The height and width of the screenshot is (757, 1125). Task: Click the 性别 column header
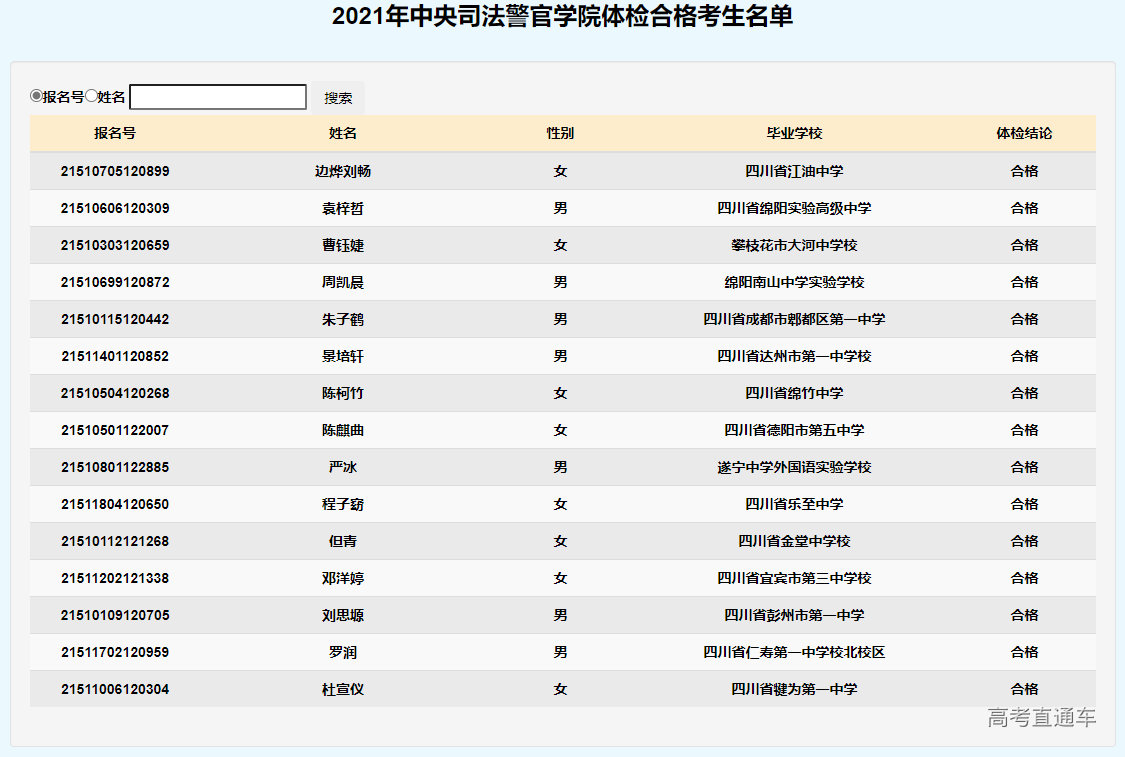tap(560, 133)
